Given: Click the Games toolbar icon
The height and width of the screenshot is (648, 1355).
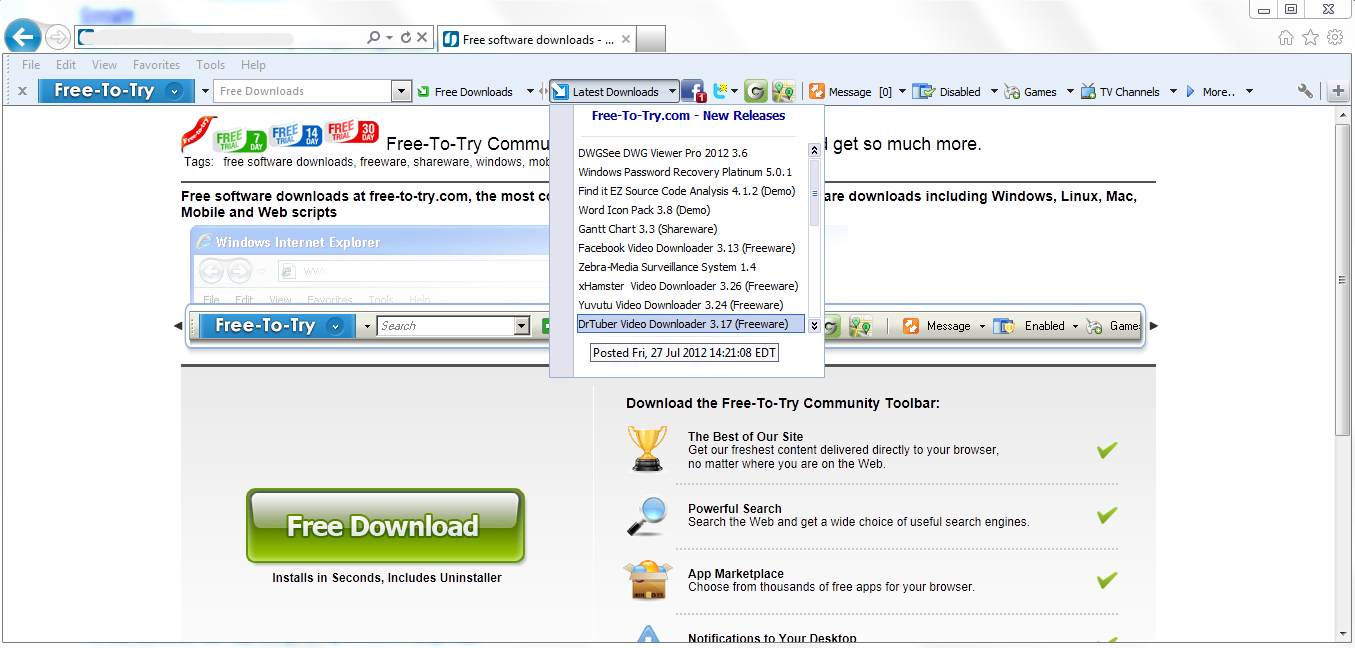Looking at the screenshot, I should pyautogui.click(x=1012, y=92).
